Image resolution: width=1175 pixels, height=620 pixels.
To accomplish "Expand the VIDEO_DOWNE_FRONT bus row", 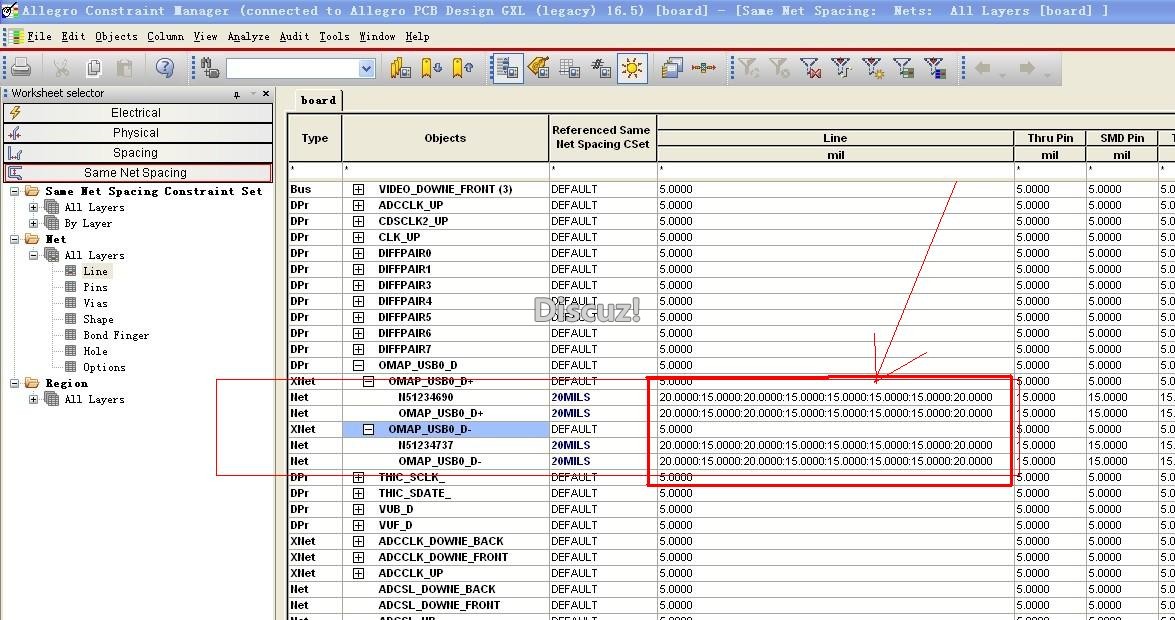I will tap(358, 189).
